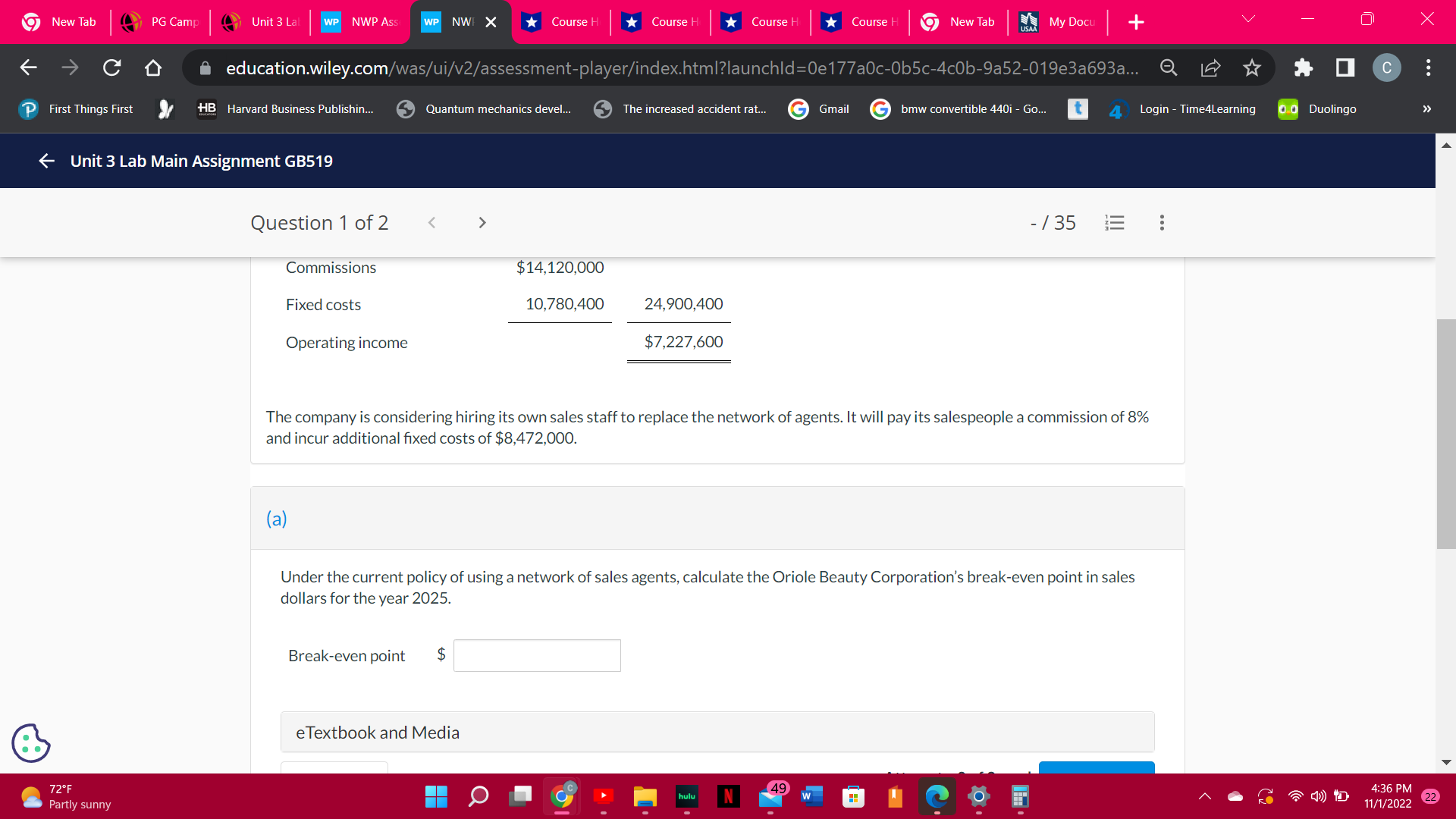Bookmark this page with the star icon
1456x819 pixels.
pyautogui.click(x=1252, y=68)
